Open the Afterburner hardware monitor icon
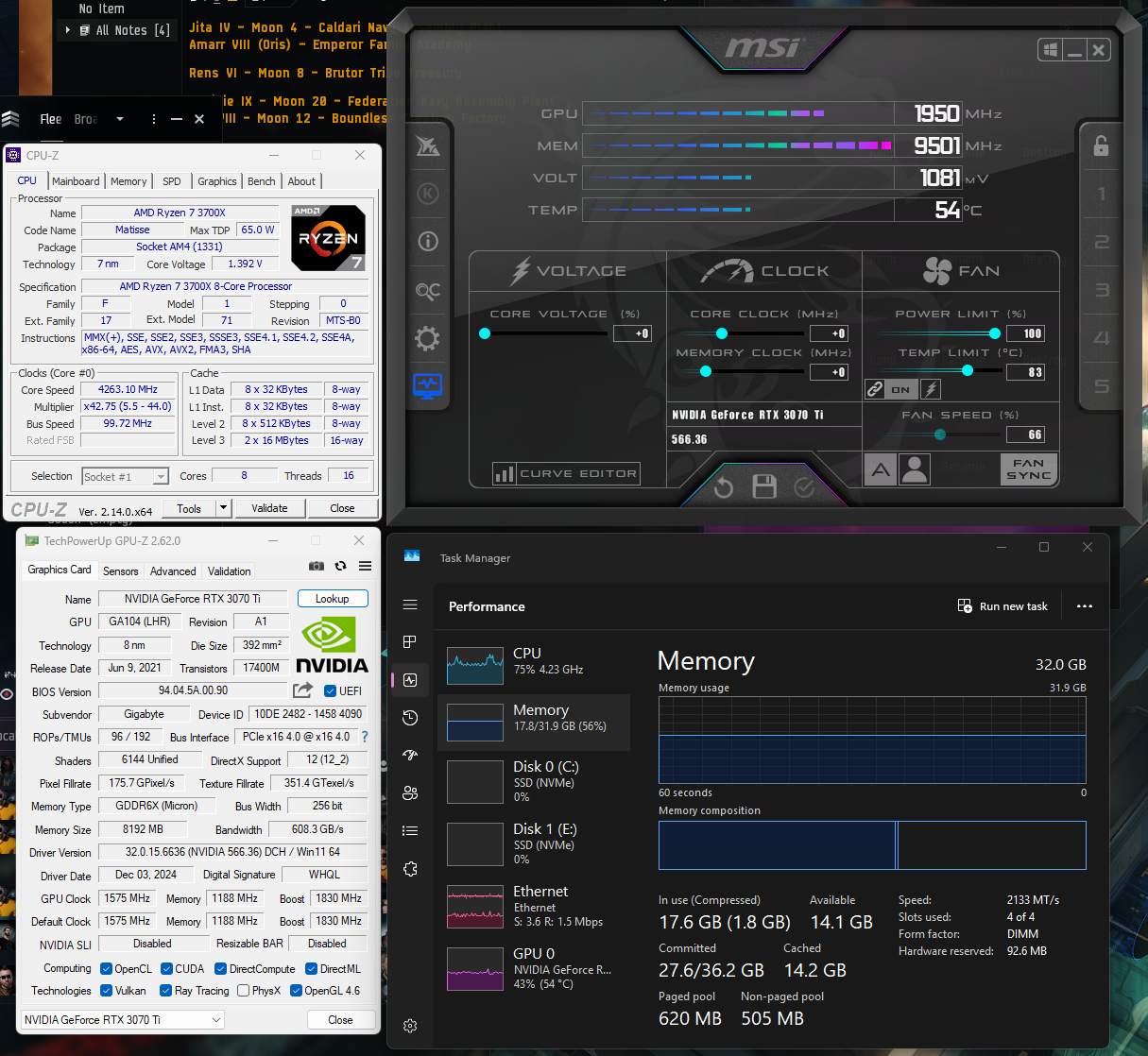Viewport: 1148px width, 1056px height. [x=428, y=385]
